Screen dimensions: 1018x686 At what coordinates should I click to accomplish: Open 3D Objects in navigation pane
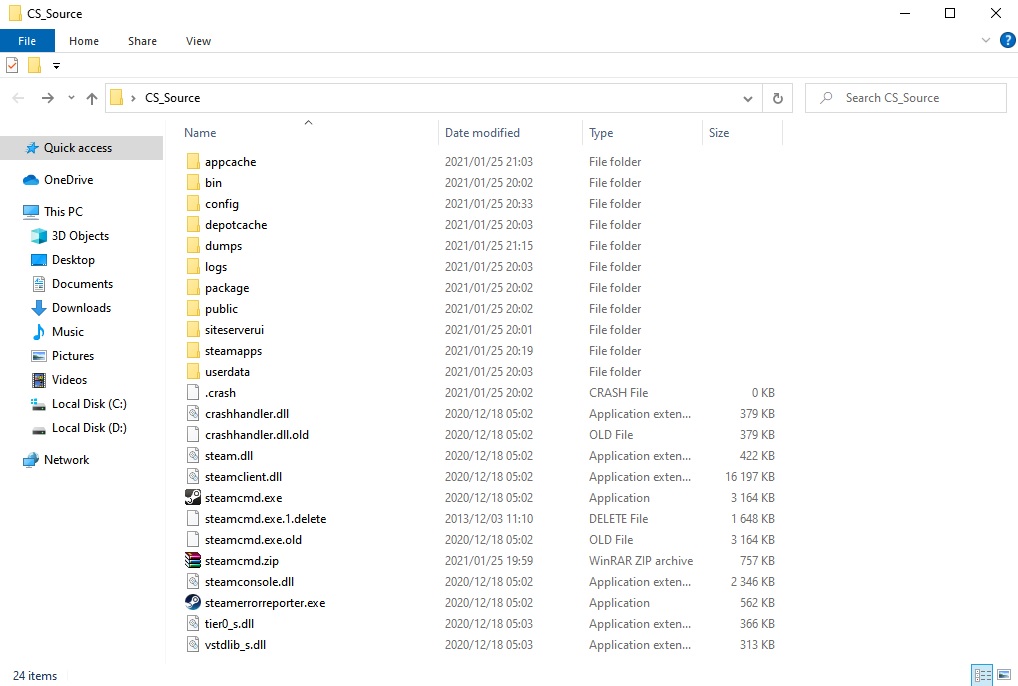coord(80,236)
